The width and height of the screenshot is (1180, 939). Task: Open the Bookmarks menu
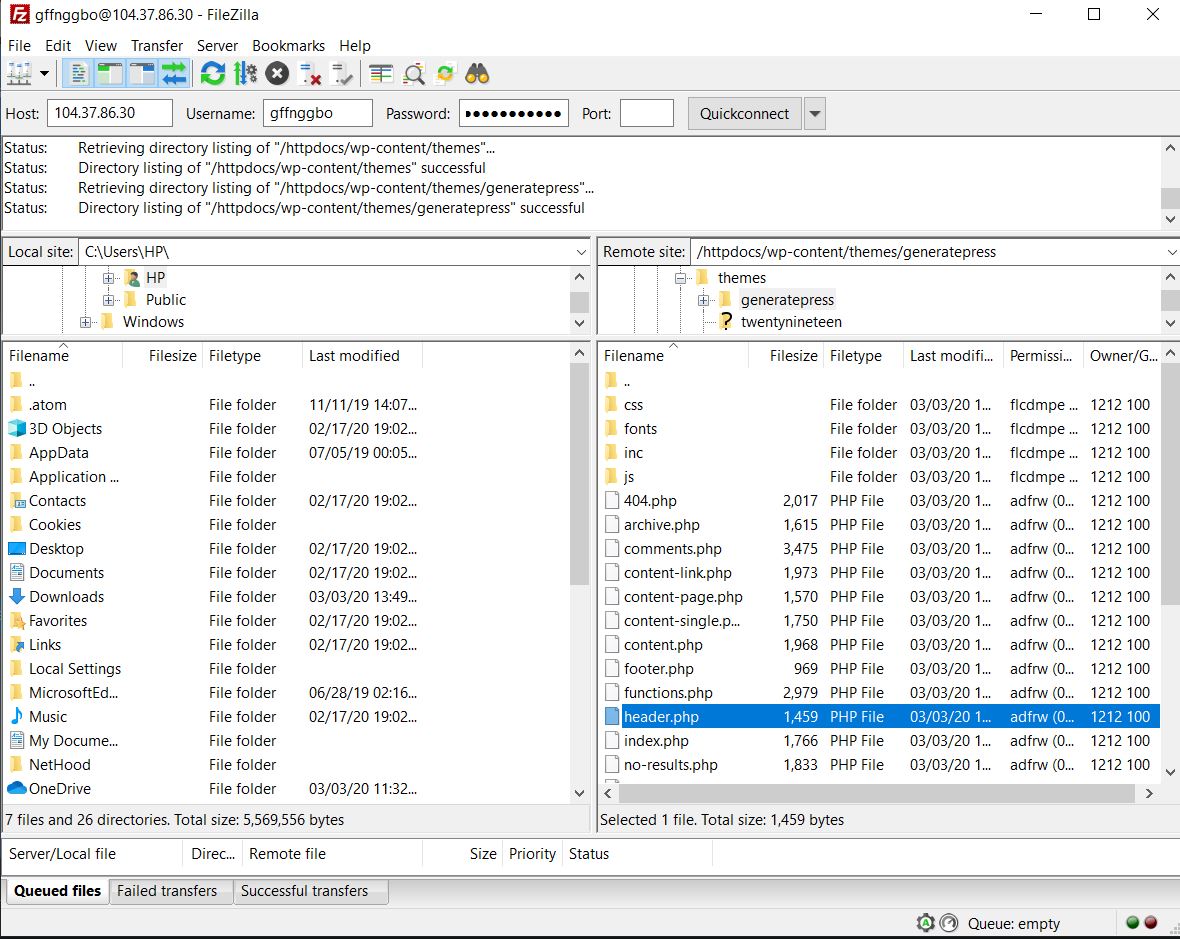pos(288,46)
